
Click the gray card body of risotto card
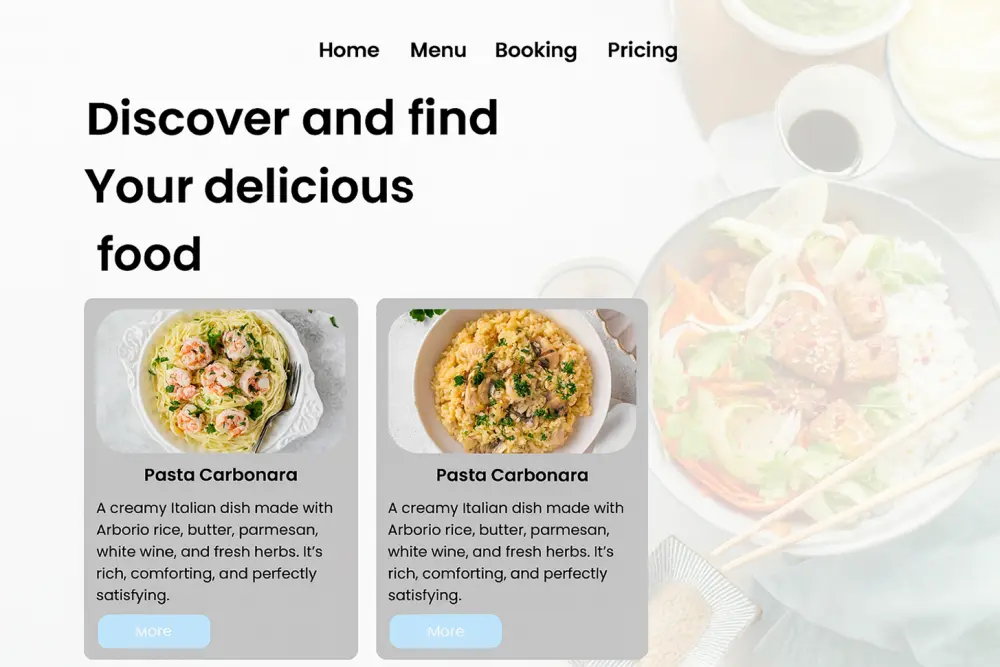click(x=512, y=479)
